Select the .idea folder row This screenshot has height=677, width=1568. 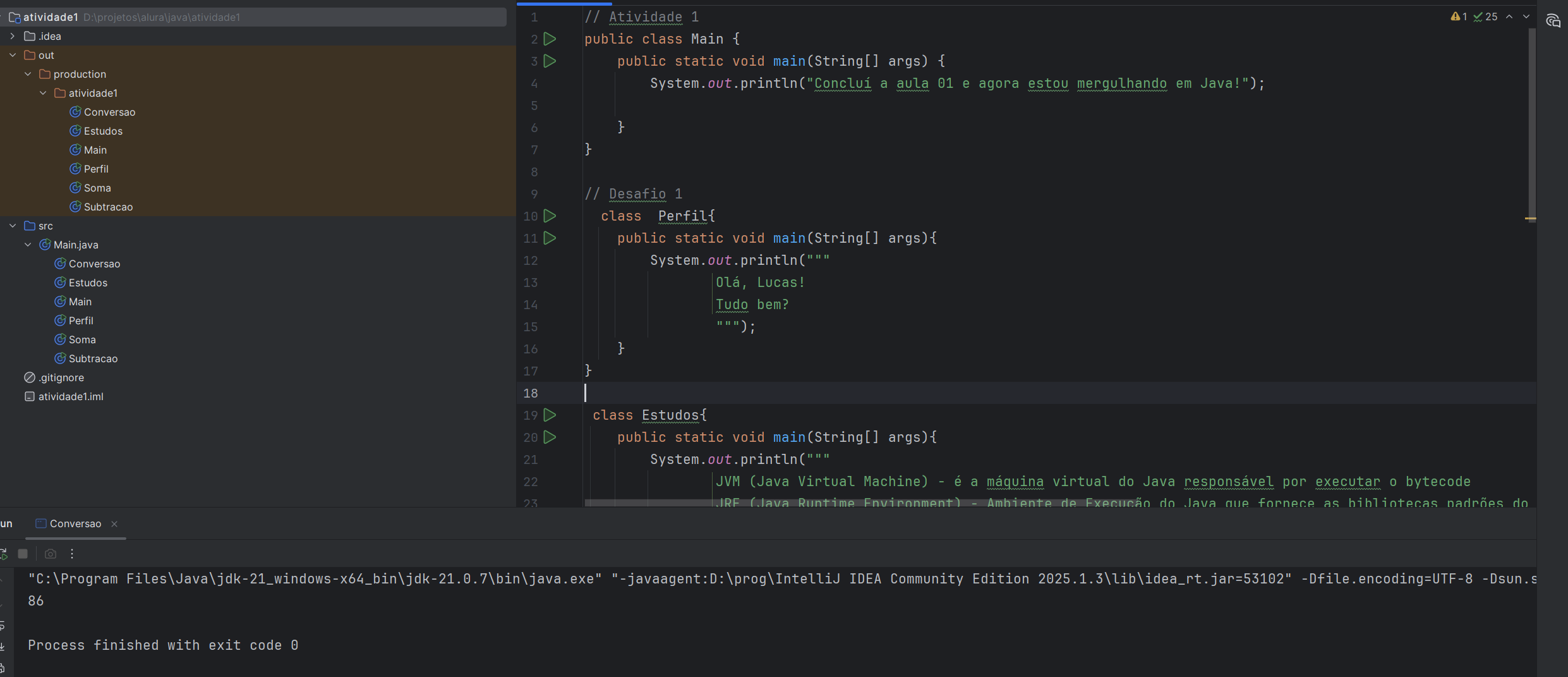258,37
